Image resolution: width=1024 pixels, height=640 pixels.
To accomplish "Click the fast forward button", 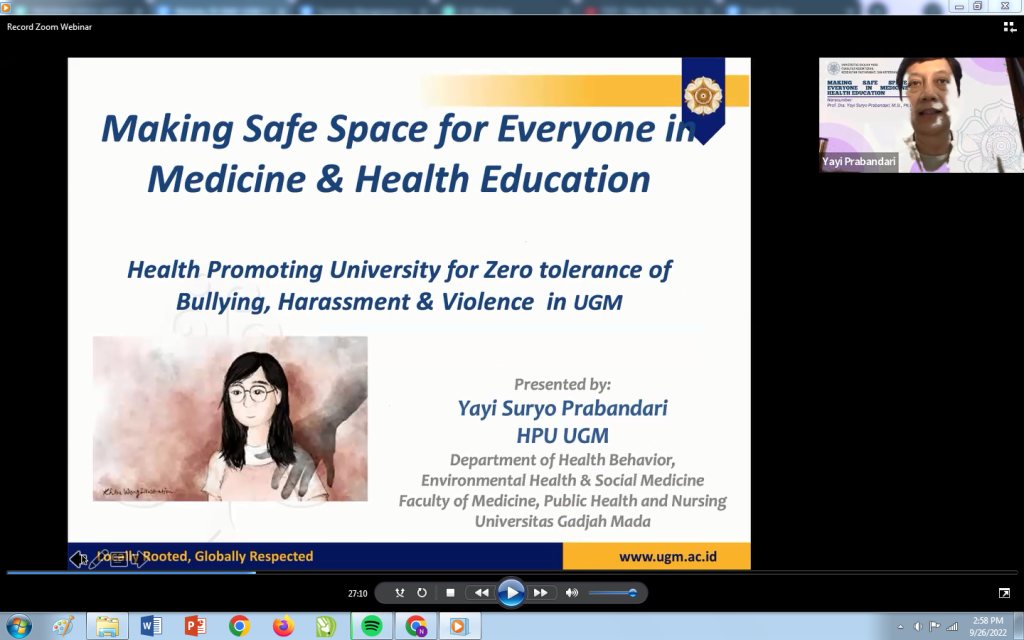I will point(541,593).
